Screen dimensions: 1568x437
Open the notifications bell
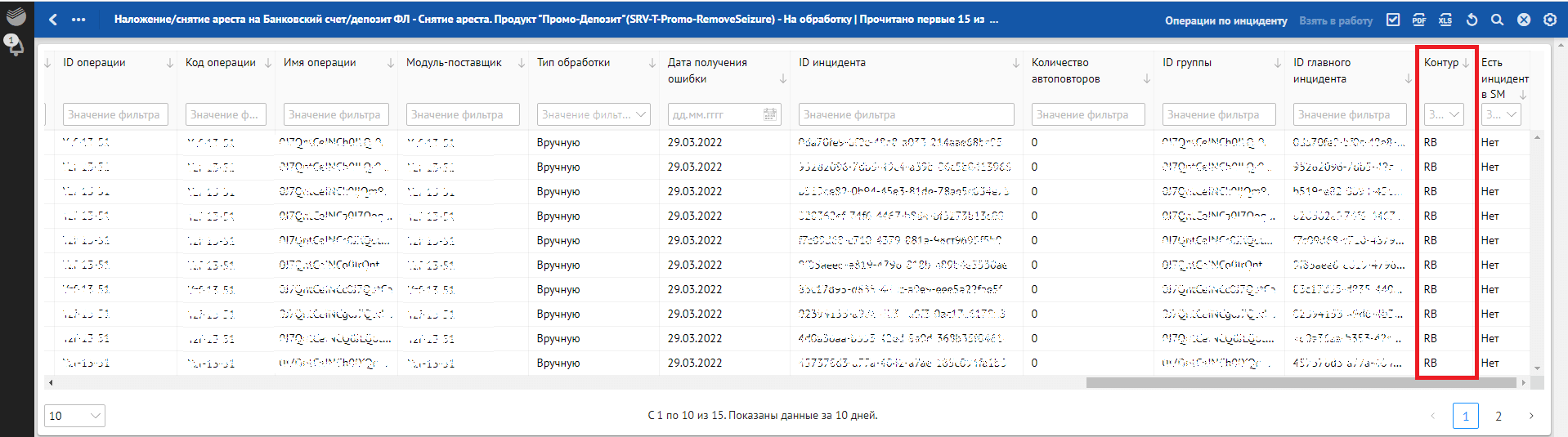(x=16, y=45)
